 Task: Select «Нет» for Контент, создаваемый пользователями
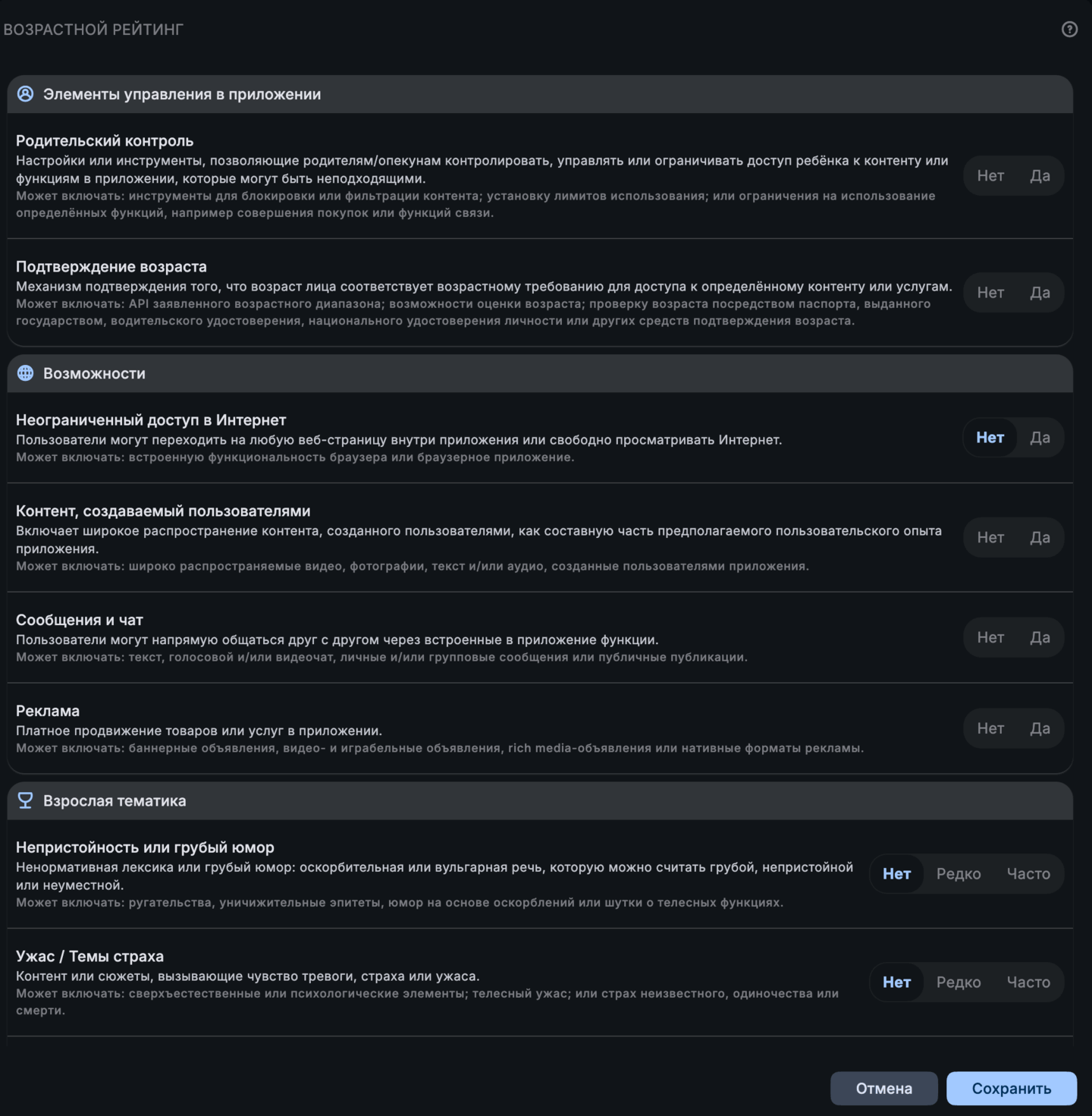[x=990, y=537]
